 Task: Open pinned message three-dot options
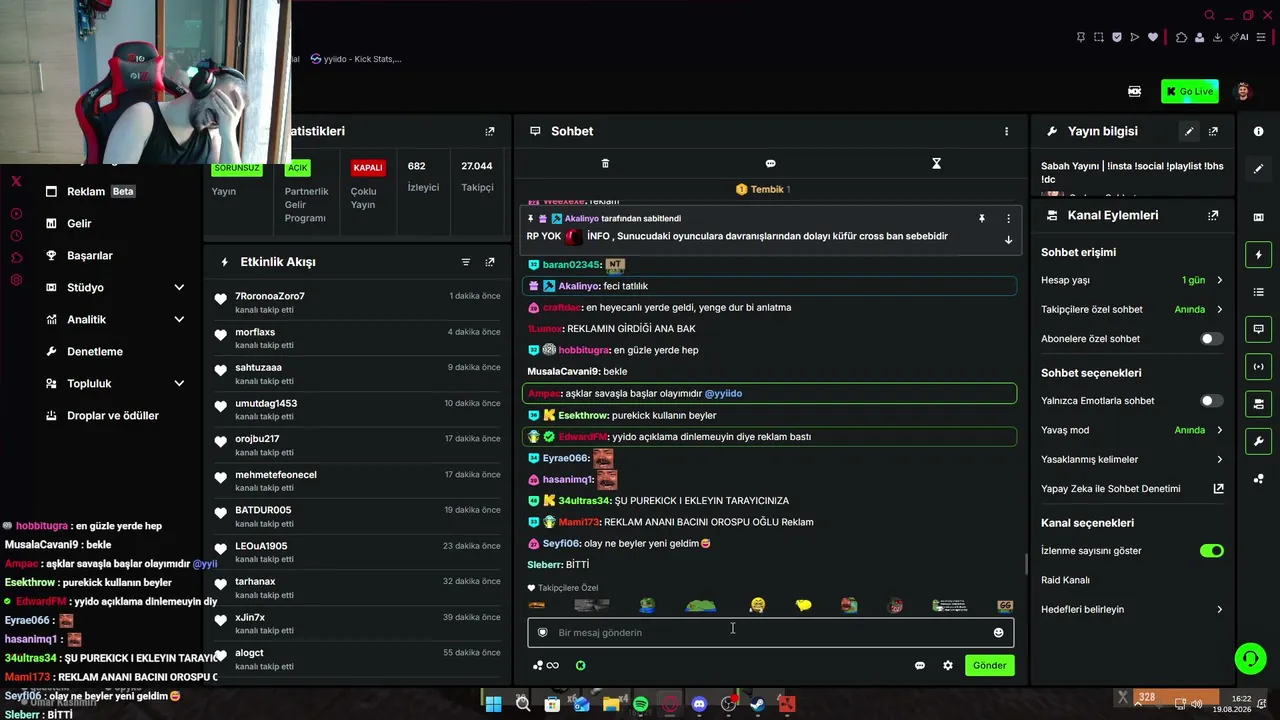coord(1008,218)
